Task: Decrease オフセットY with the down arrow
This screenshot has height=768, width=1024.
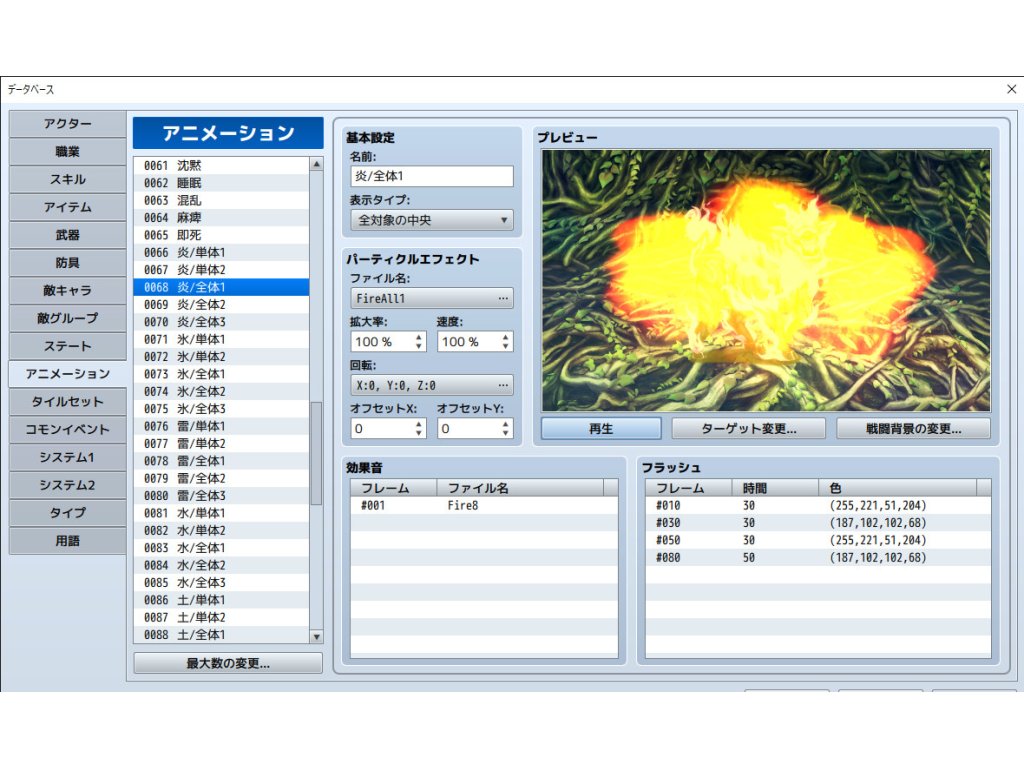Action: coord(506,433)
